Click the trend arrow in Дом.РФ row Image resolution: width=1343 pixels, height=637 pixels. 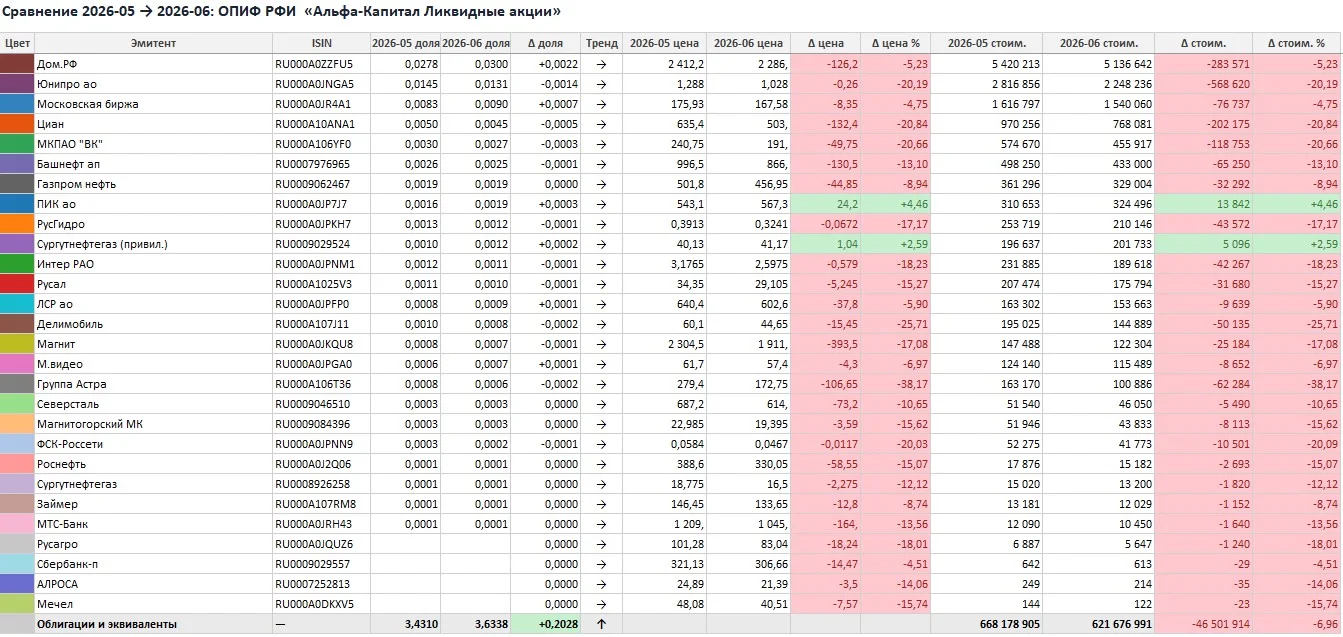(601, 64)
